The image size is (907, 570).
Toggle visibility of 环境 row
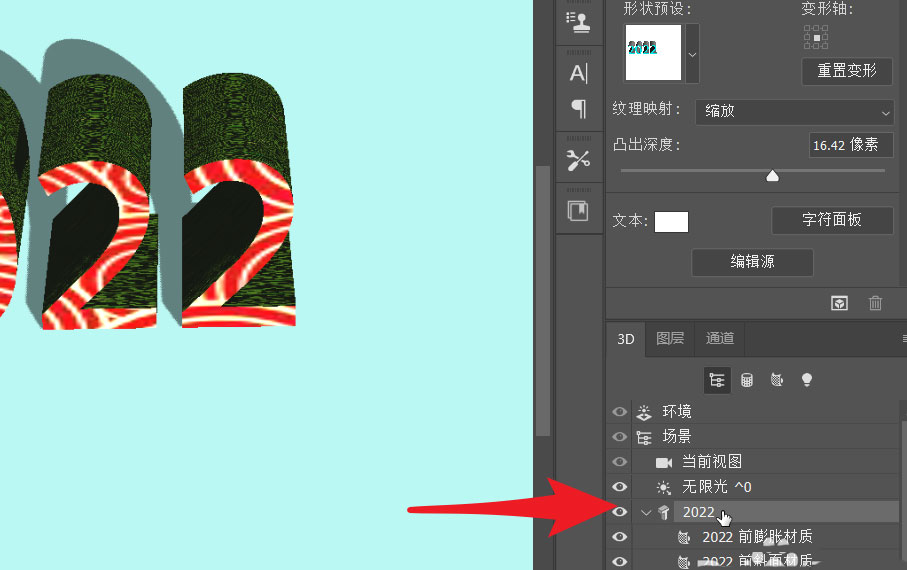click(619, 411)
